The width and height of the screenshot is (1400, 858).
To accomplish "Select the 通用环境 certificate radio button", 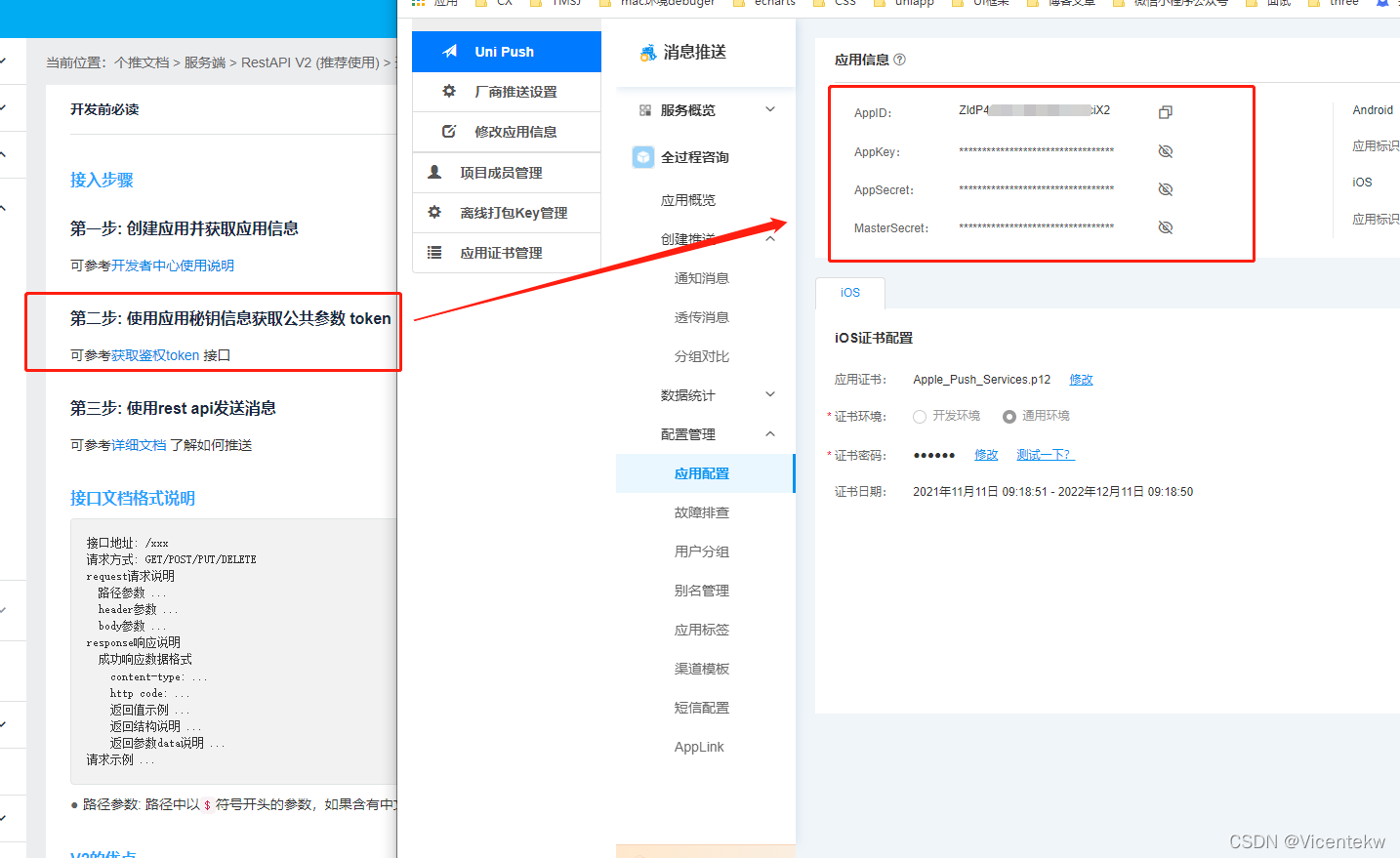I will coord(1009,417).
